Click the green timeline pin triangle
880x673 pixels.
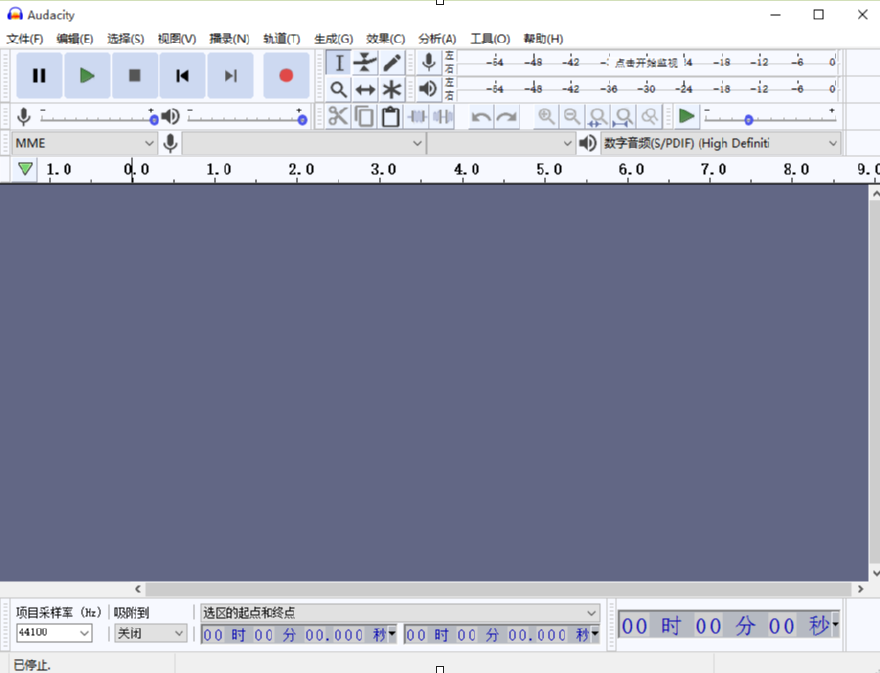click(x=25, y=169)
